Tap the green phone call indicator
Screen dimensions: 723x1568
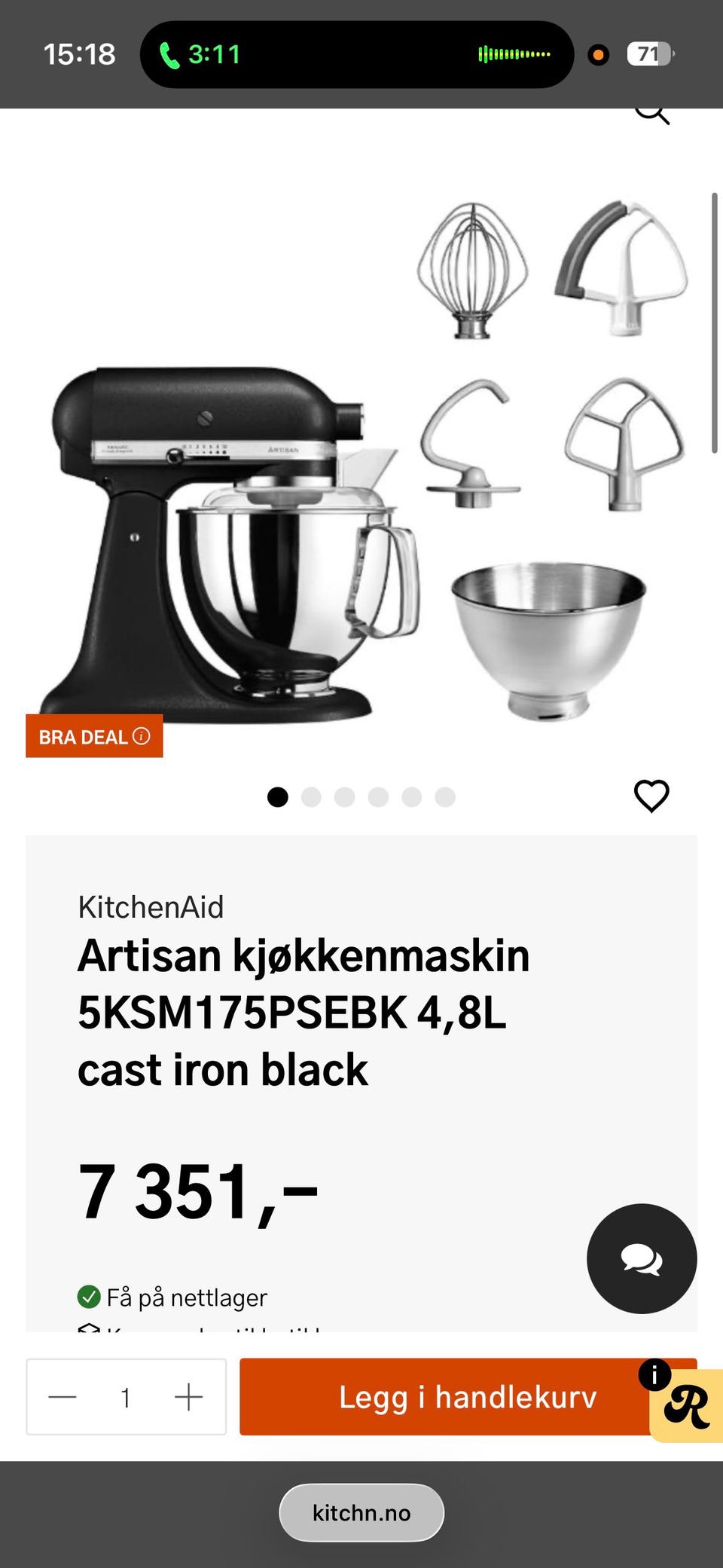[200, 54]
